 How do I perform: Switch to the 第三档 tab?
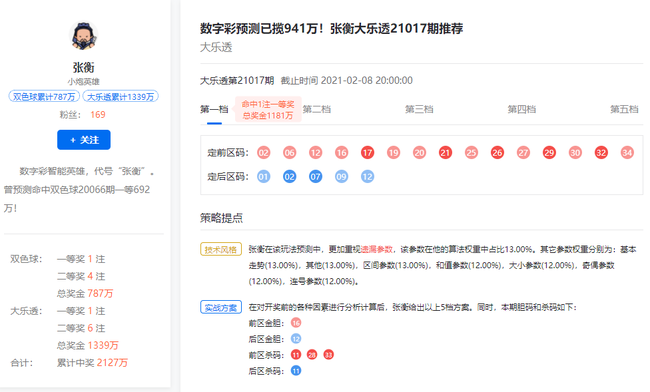(x=419, y=109)
